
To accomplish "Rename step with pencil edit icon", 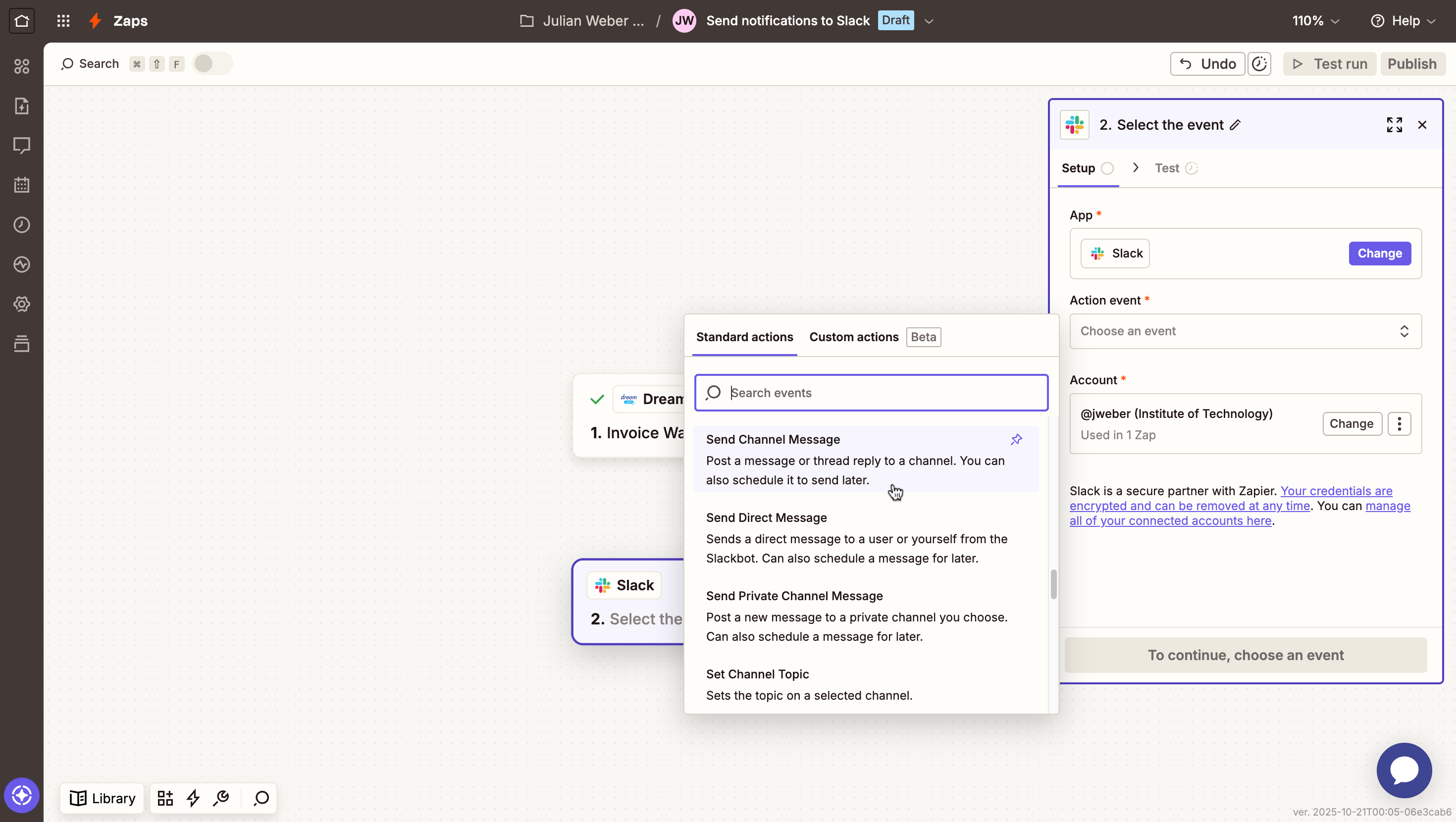I will tap(1236, 125).
